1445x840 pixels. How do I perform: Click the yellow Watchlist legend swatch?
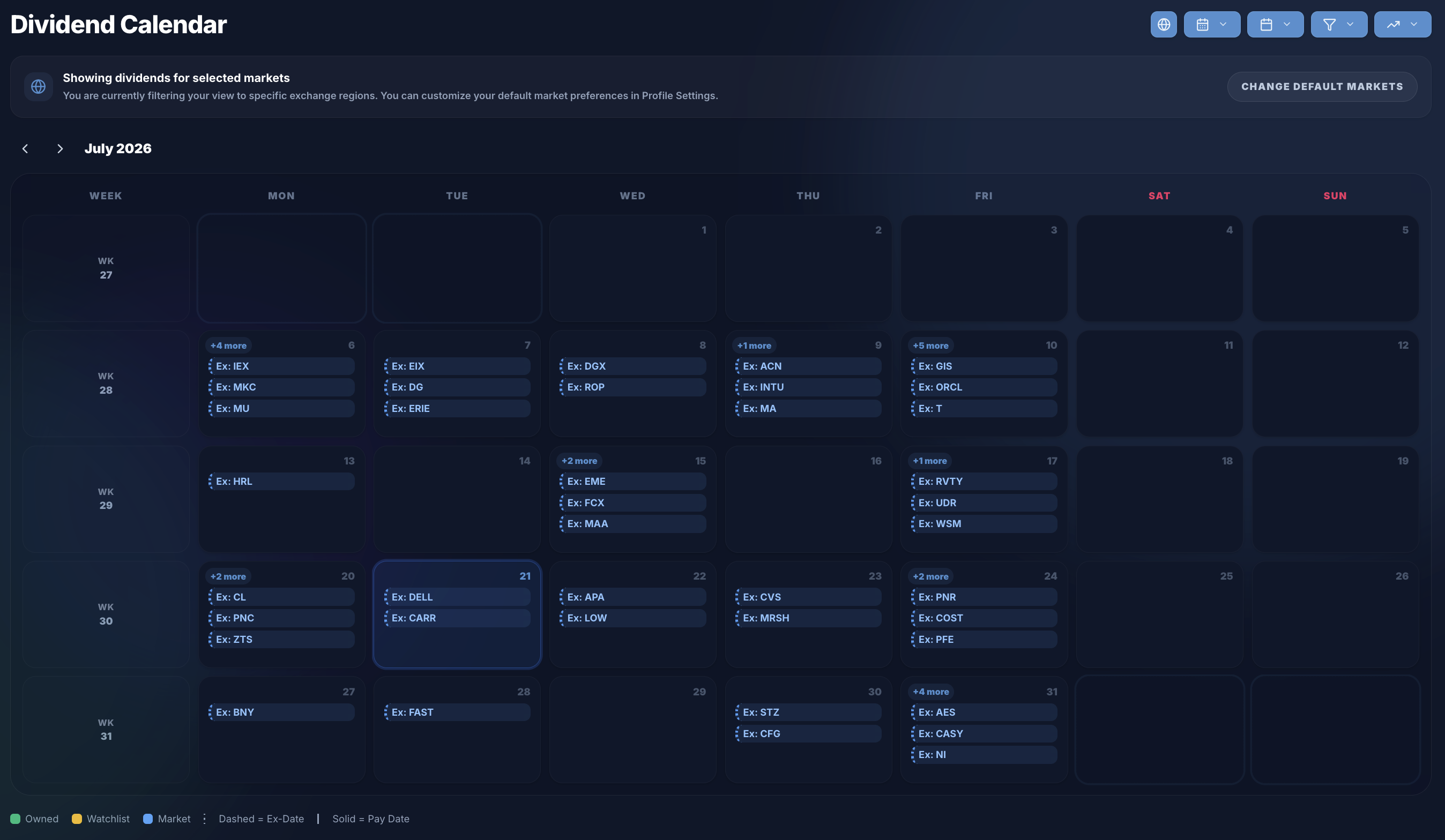coord(77,819)
